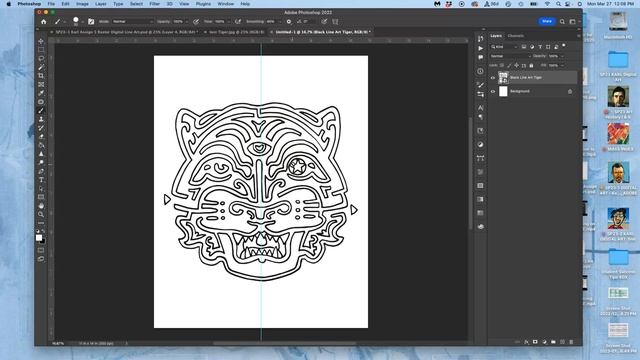
Task: Hide the Black Line Art Tiger layer
Action: 493,78
